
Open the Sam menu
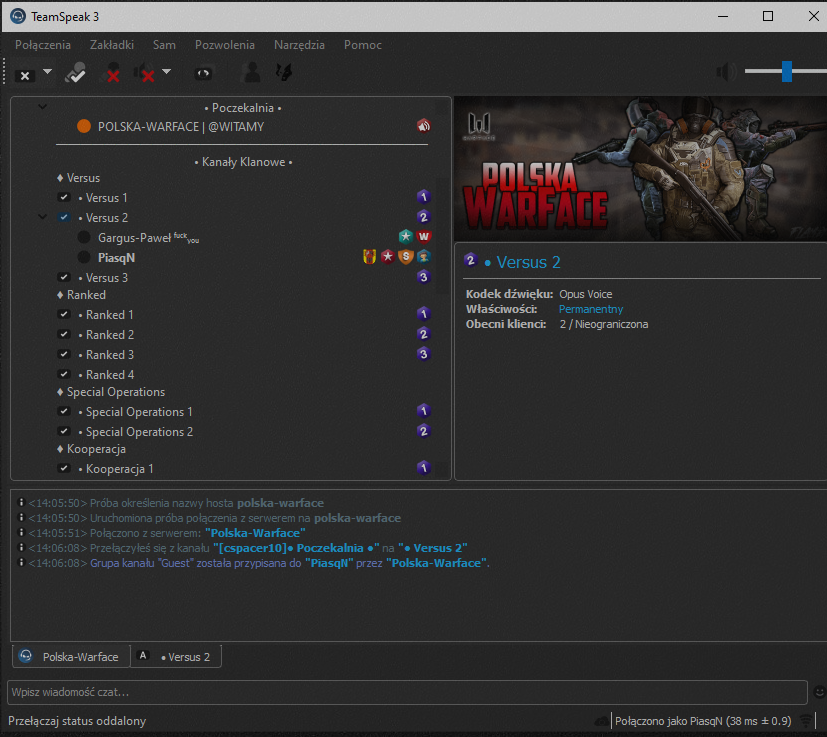[x=164, y=45]
